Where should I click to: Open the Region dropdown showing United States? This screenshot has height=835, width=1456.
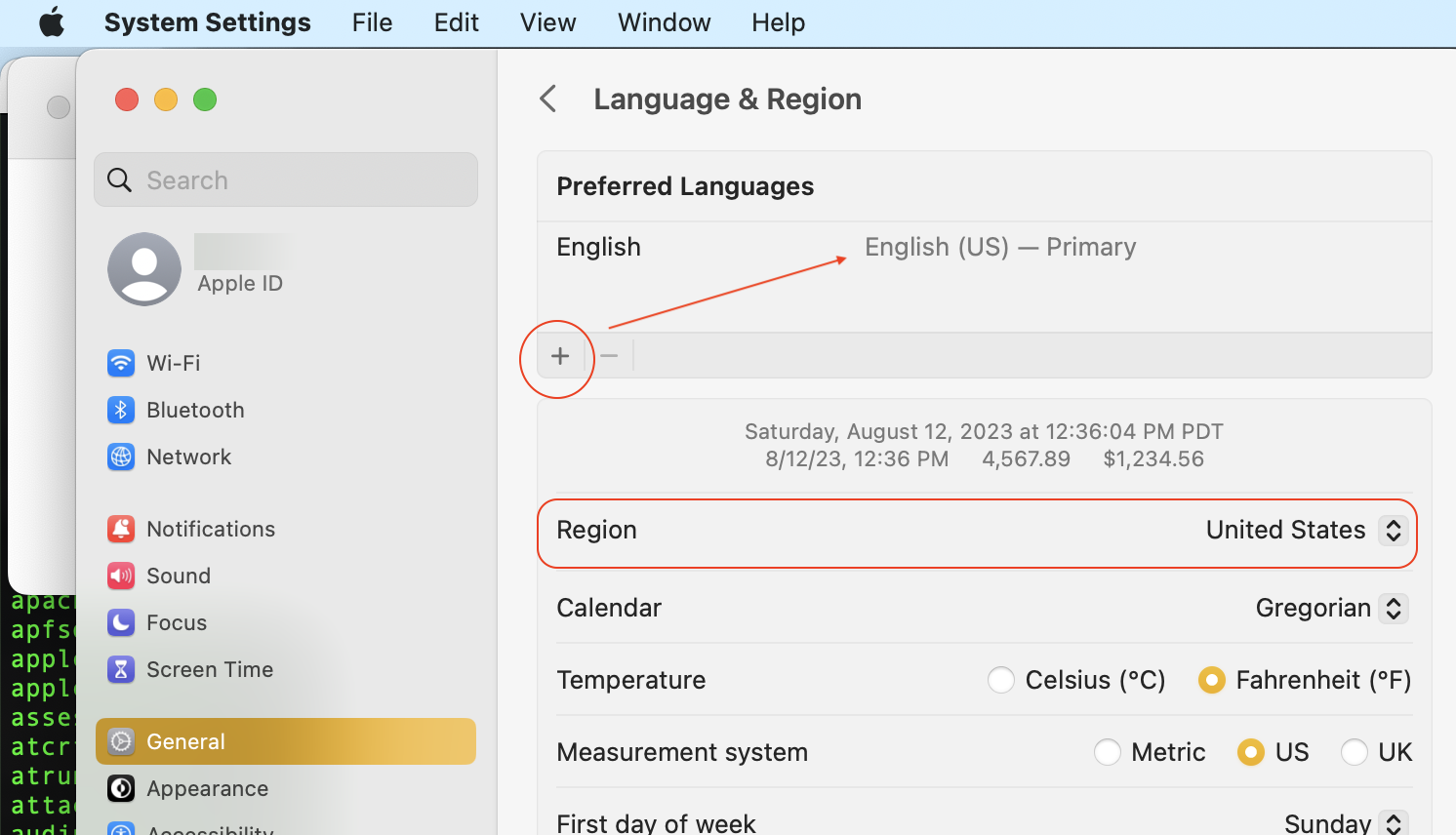[x=1393, y=530]
